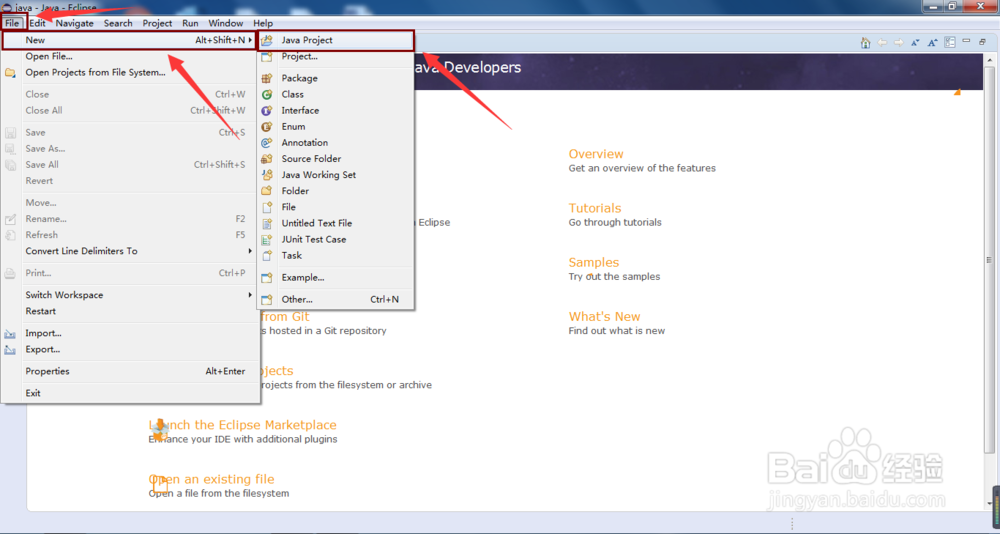Click the Enum icon in submenu
The image size is (1000, 534).
267,127
